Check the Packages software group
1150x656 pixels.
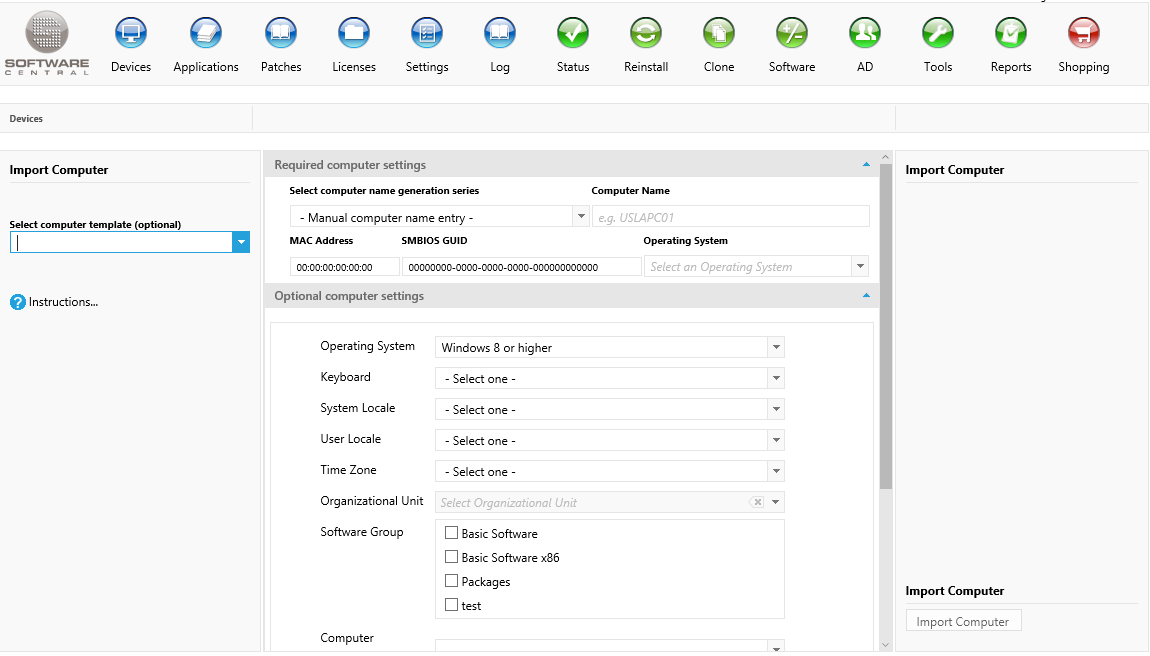click(x=452, y=582)
